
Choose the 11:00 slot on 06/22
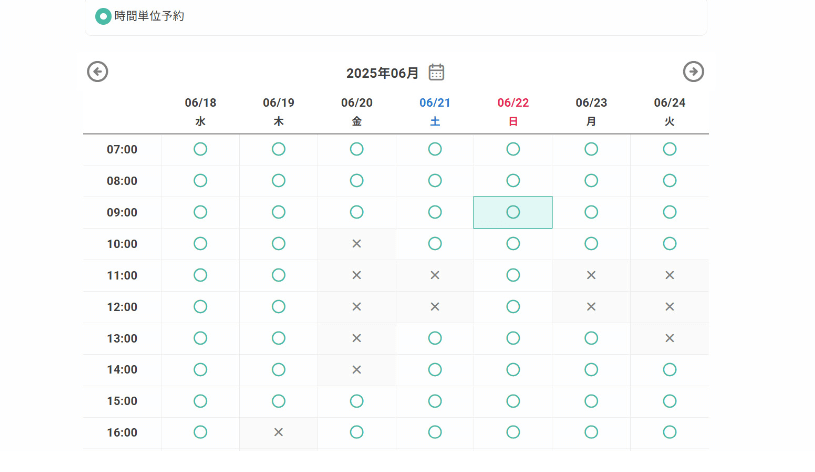point(513,275)
